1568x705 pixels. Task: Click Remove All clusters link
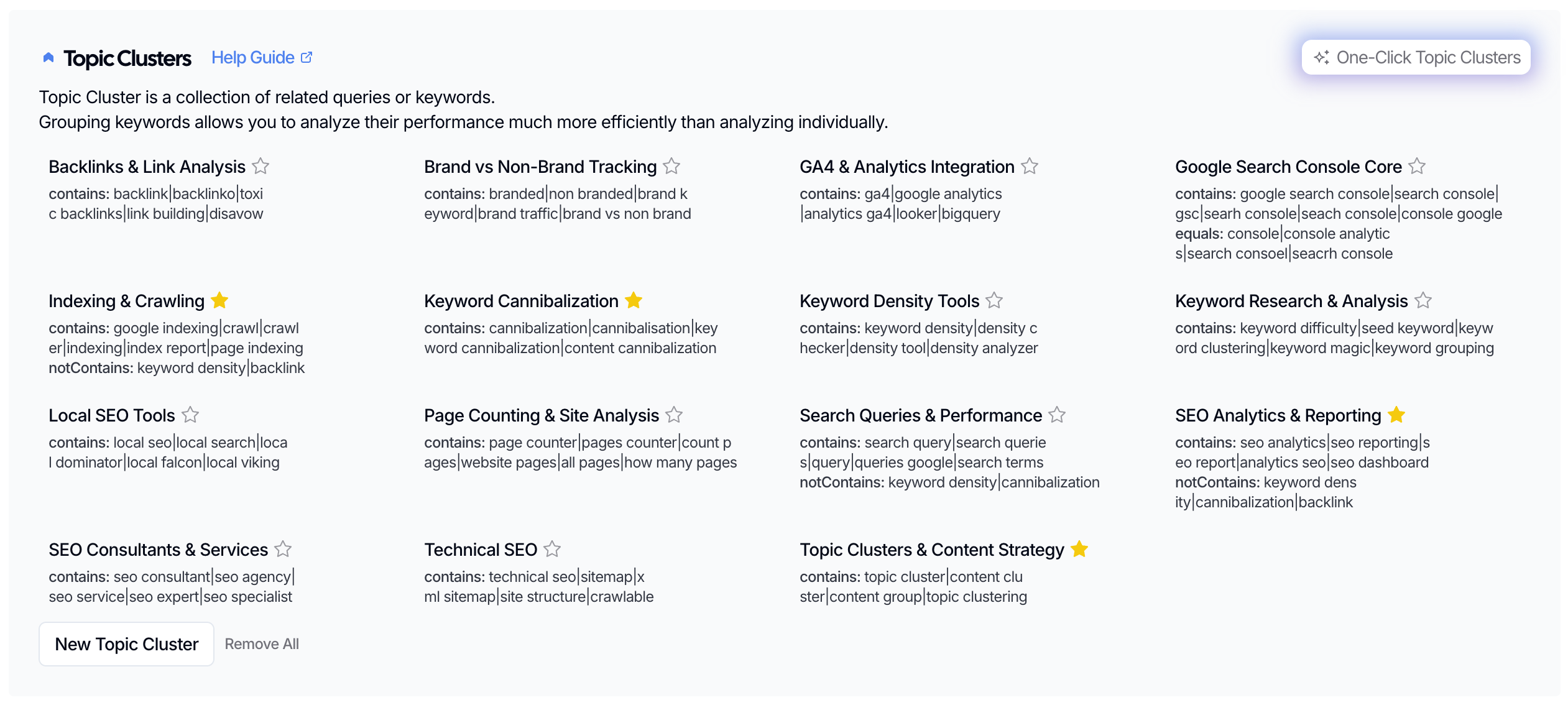(262, 644)
